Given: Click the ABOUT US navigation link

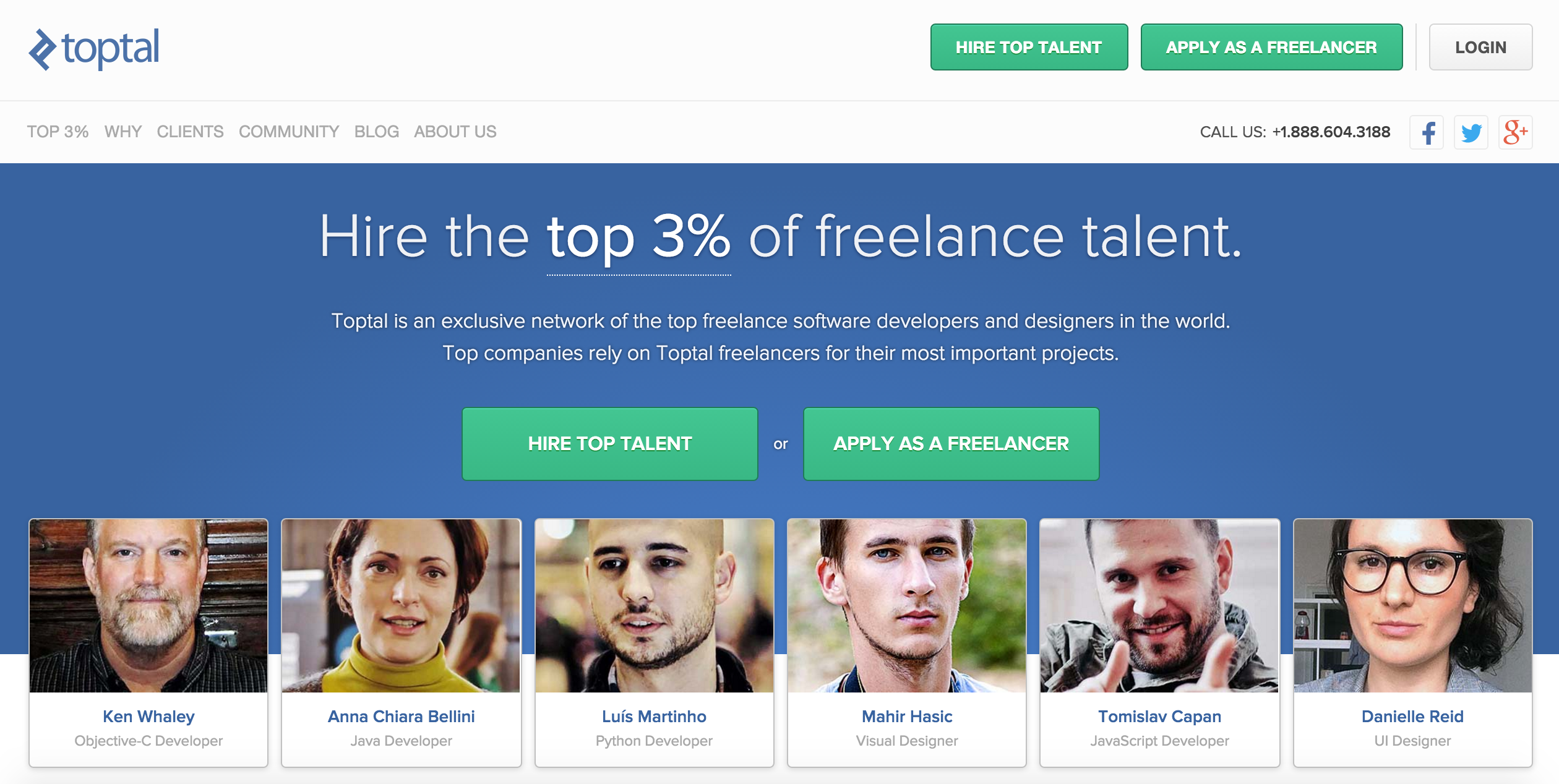Looking at the screenshot, I should pyautogui.click(x=455, y=131).
